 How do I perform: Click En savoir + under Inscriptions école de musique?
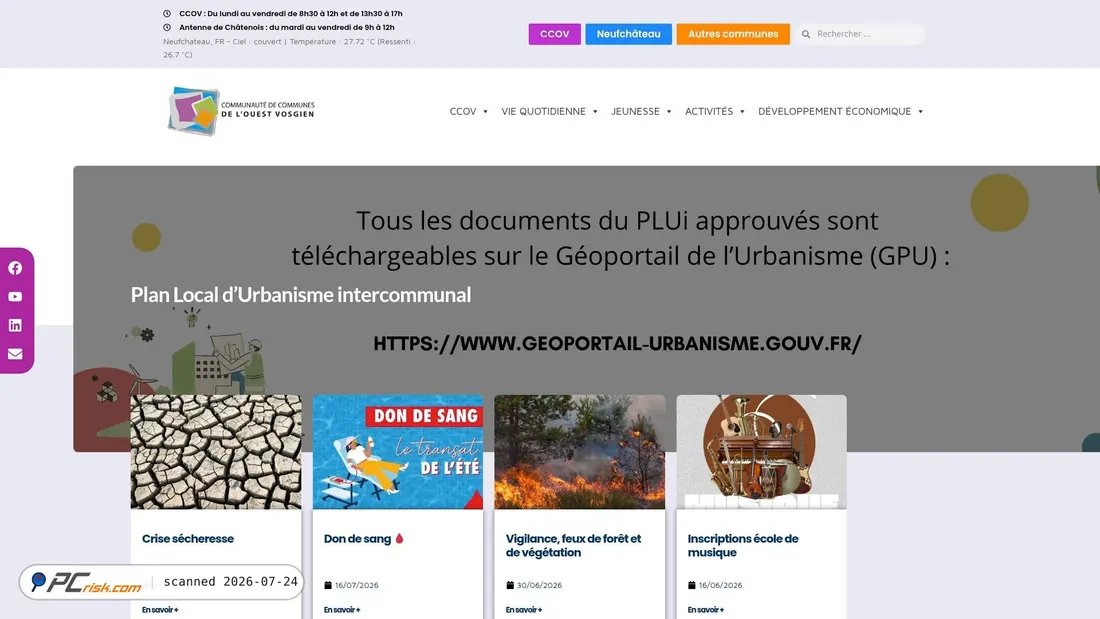pos(706,610)
